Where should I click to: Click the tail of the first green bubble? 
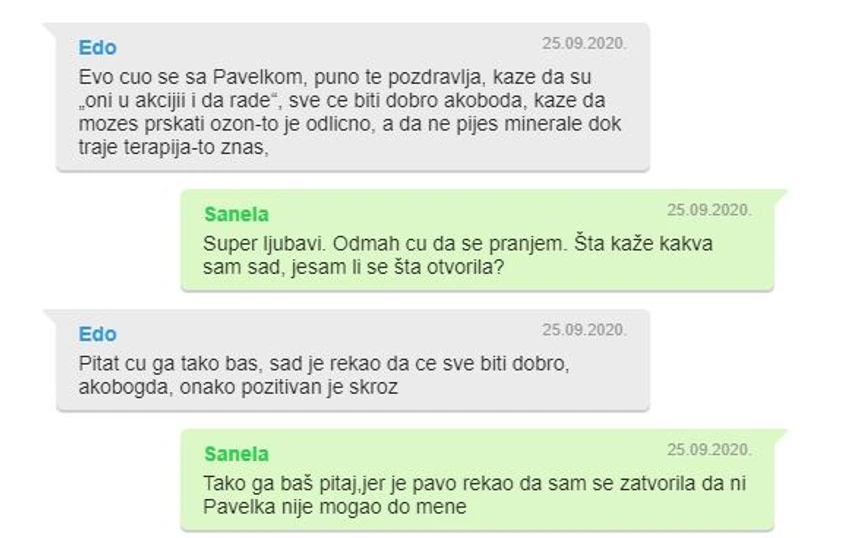(x=780, y=196)
